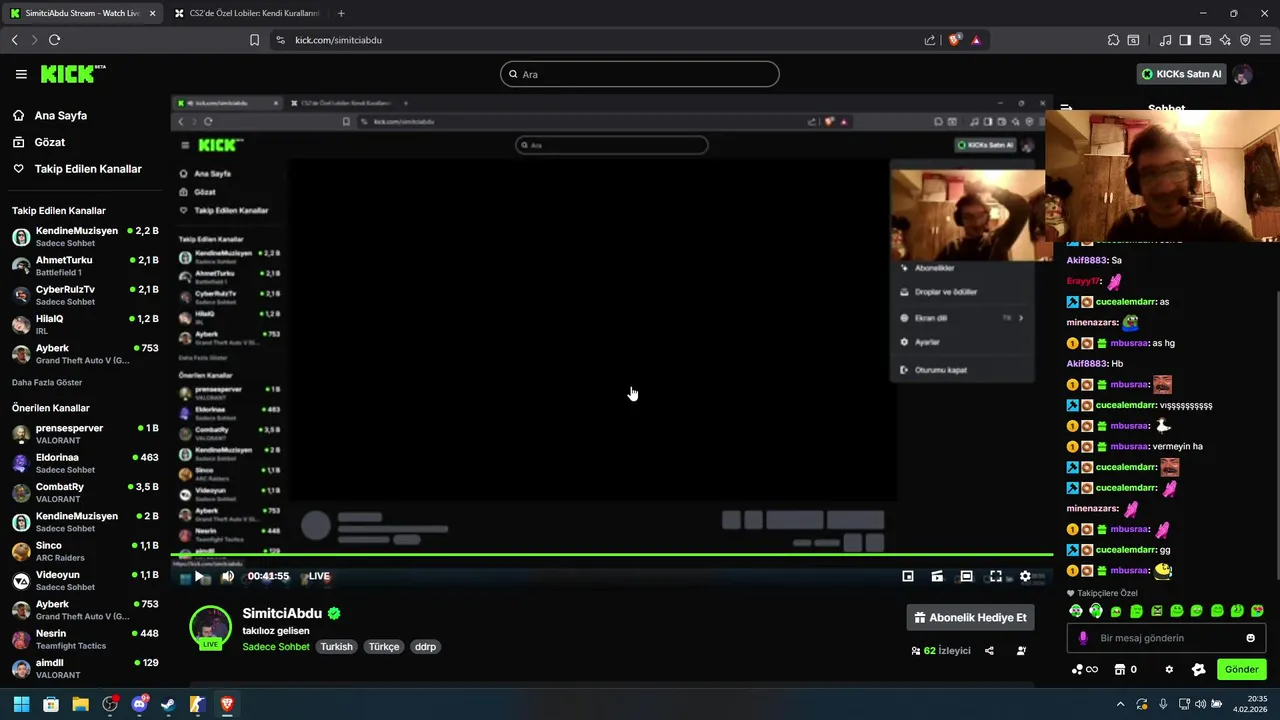Image resolution: width=1280 pixels, height=720 pixels.
Task: Open user profile avatar menu
Action: [1242, 74]
